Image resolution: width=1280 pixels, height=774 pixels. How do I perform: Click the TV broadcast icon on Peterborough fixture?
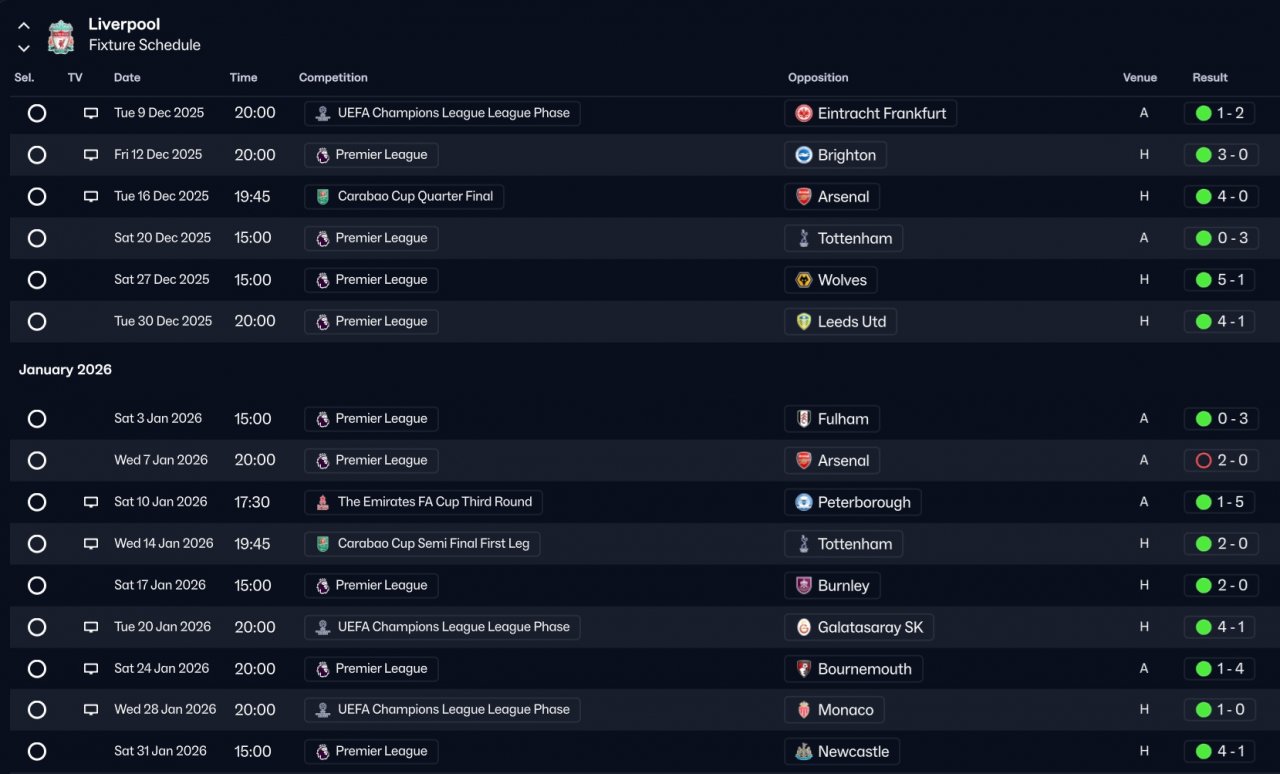91,502
